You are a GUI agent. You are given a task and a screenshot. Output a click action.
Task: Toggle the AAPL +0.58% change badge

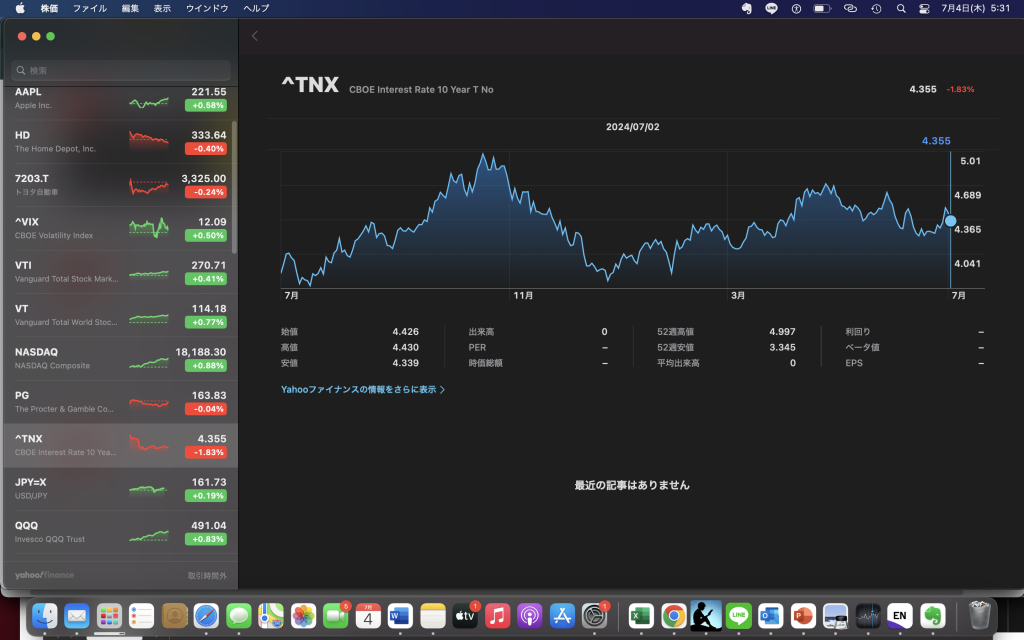205,105
